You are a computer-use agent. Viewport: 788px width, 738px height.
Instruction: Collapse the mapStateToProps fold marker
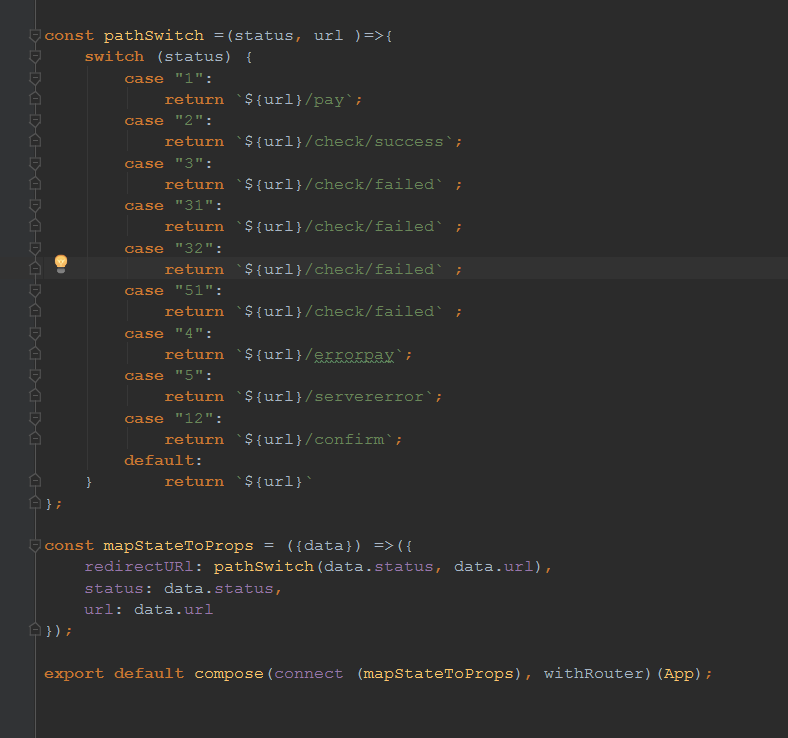pyautogui.click(x=35, y=546)
